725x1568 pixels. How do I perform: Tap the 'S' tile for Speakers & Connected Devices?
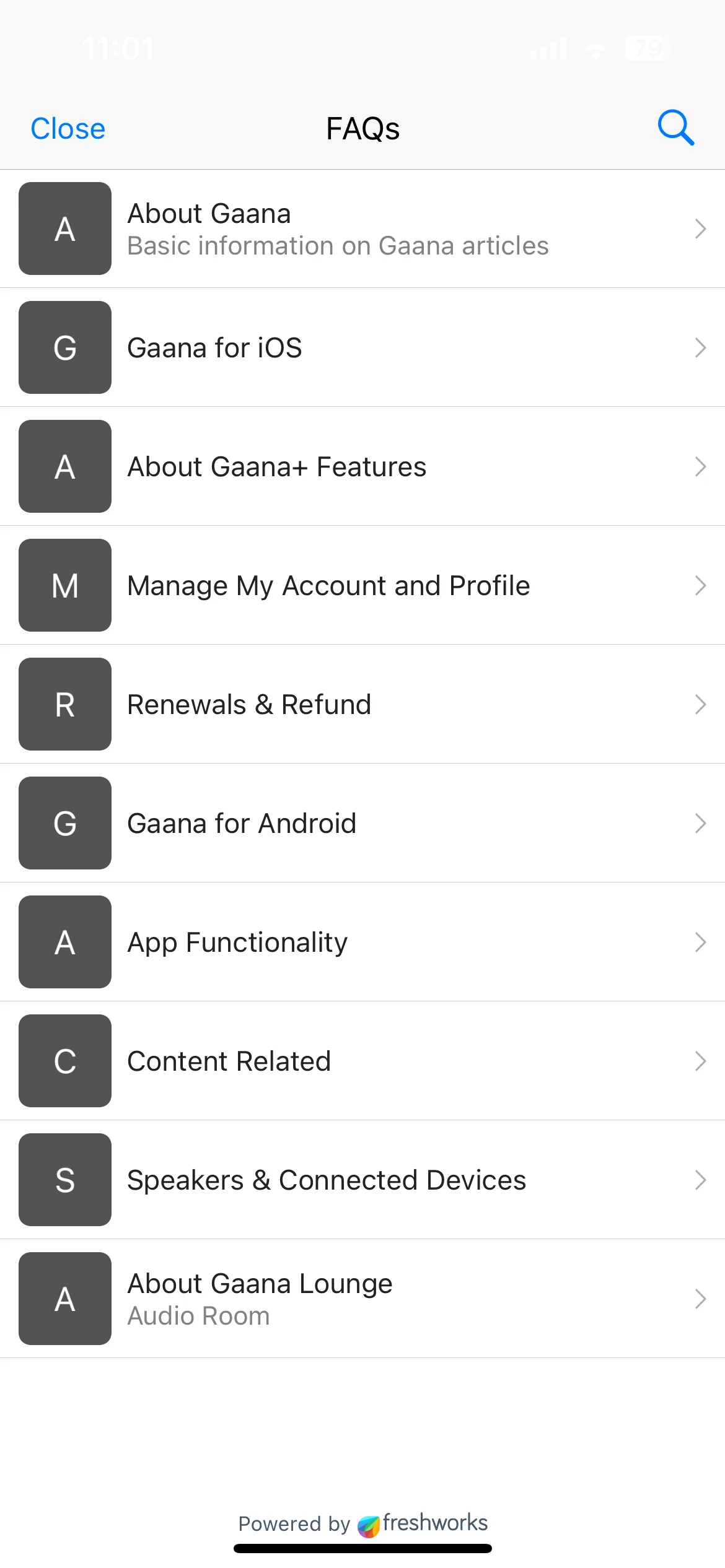(65, 1180)
